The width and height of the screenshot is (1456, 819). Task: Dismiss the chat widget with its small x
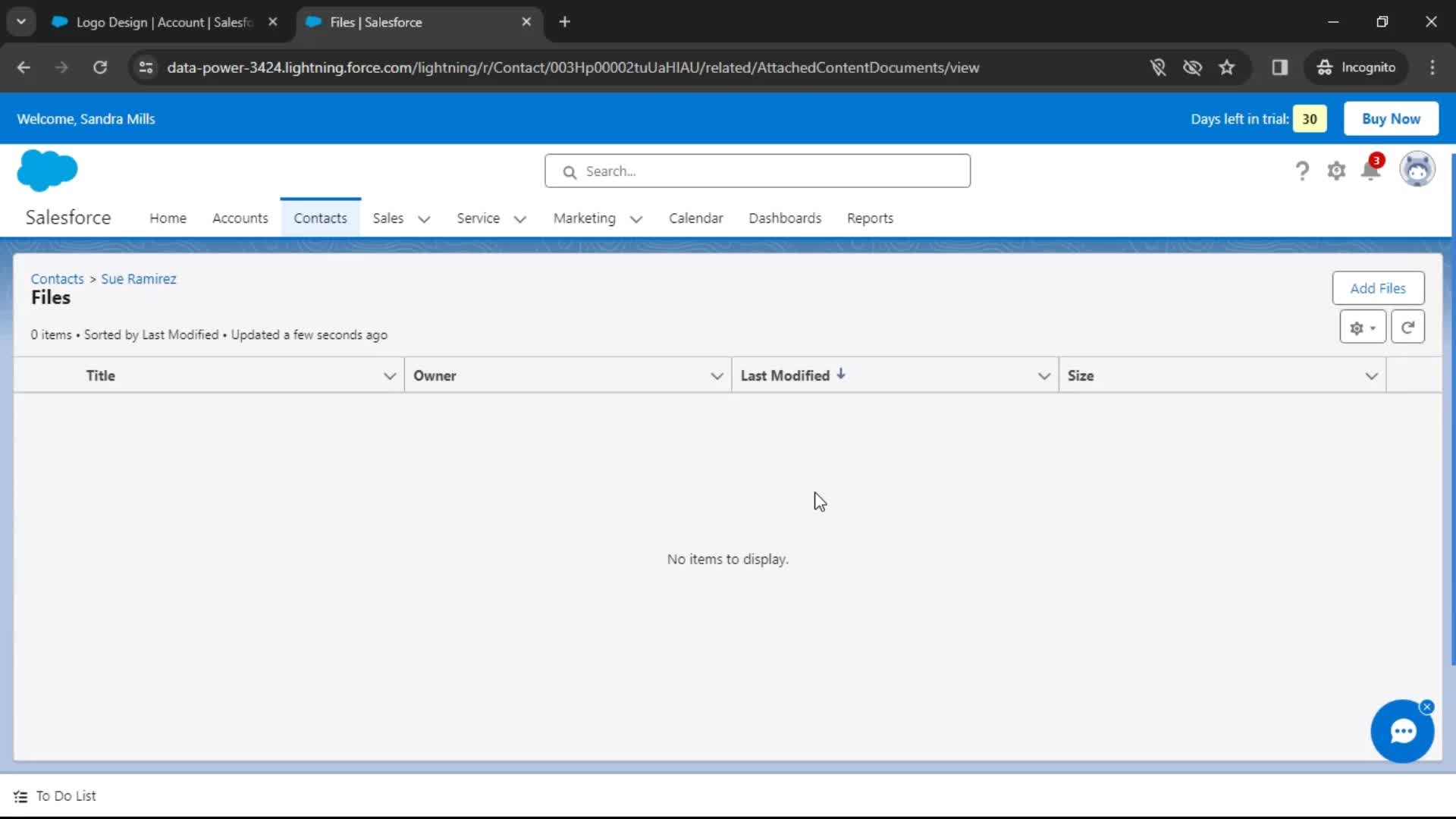tap(1427, 707)
